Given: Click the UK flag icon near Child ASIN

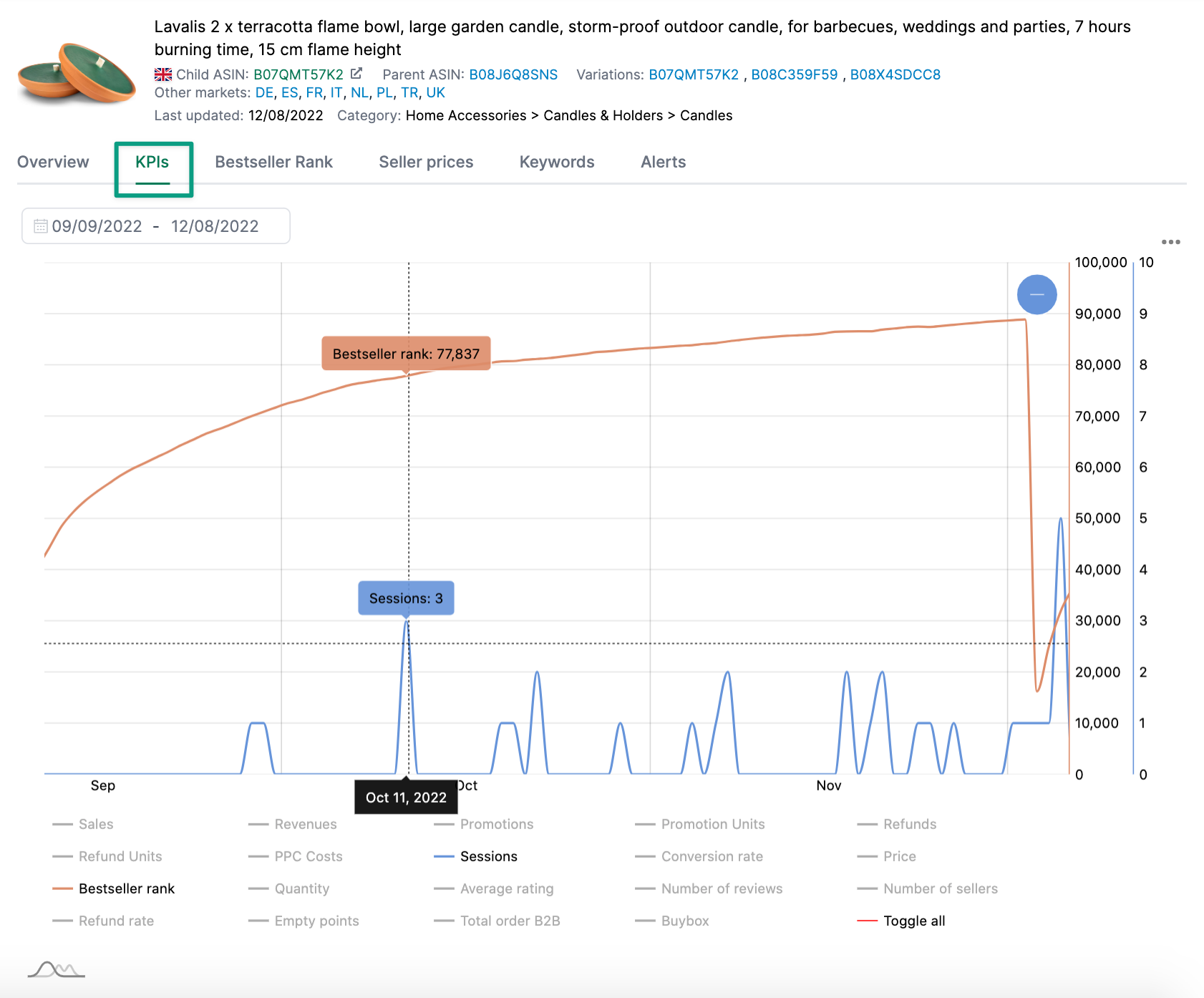Looking at the screenshot, I should coord(163,73).
